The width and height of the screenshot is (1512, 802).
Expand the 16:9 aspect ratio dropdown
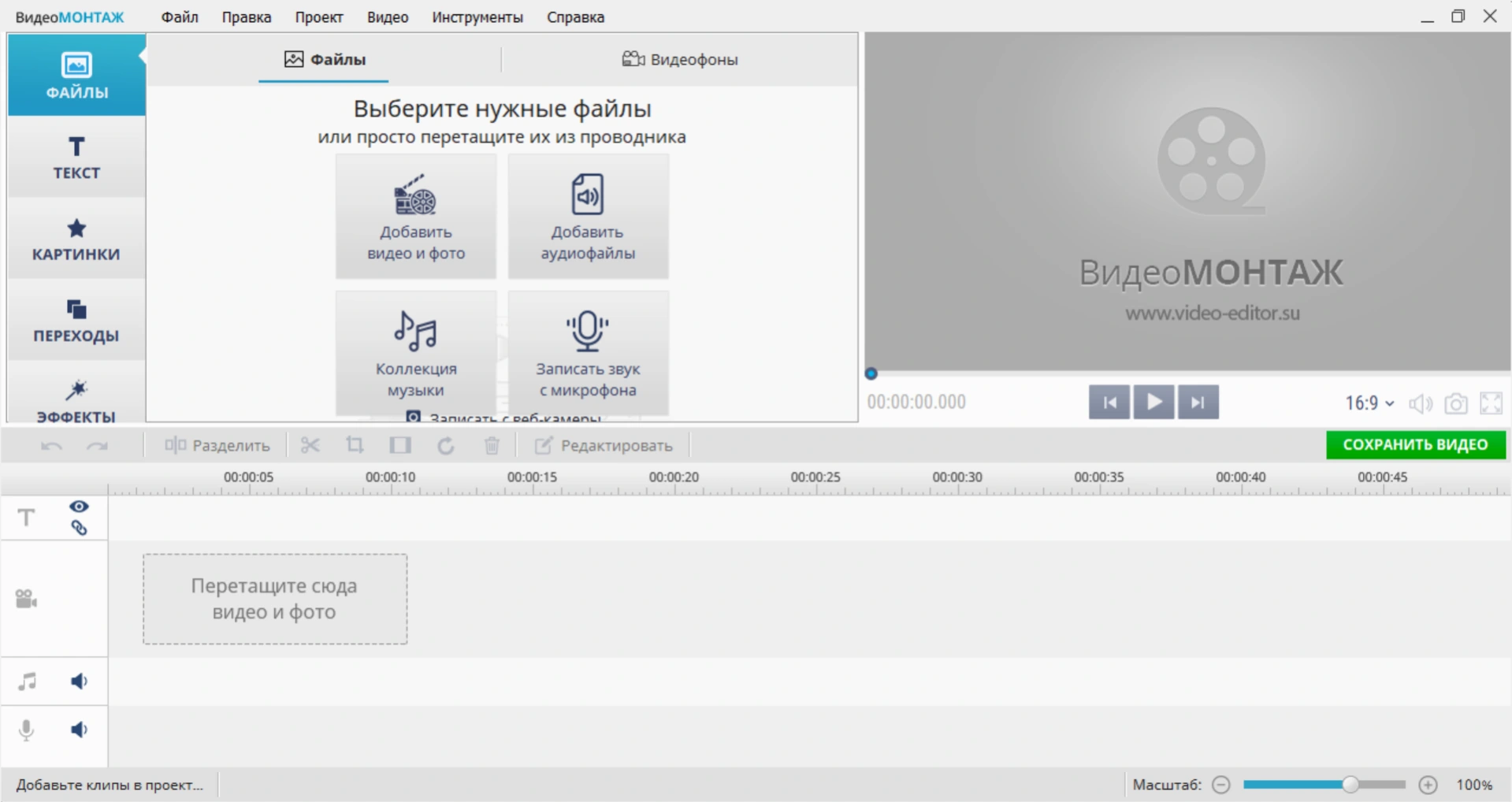(x=1369, y=403)
